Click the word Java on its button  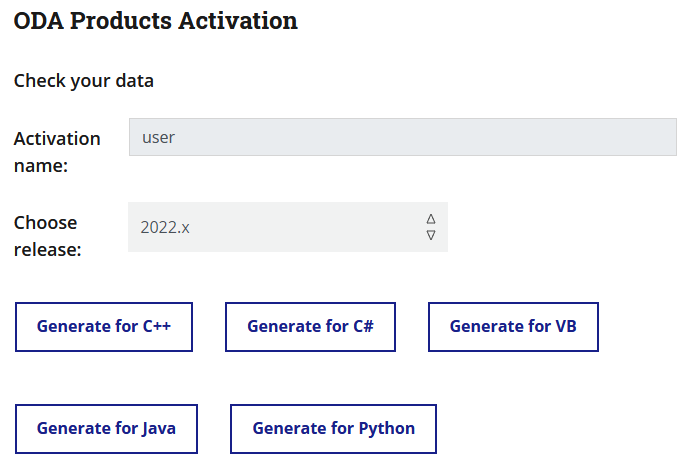click(x=158, y=428)
